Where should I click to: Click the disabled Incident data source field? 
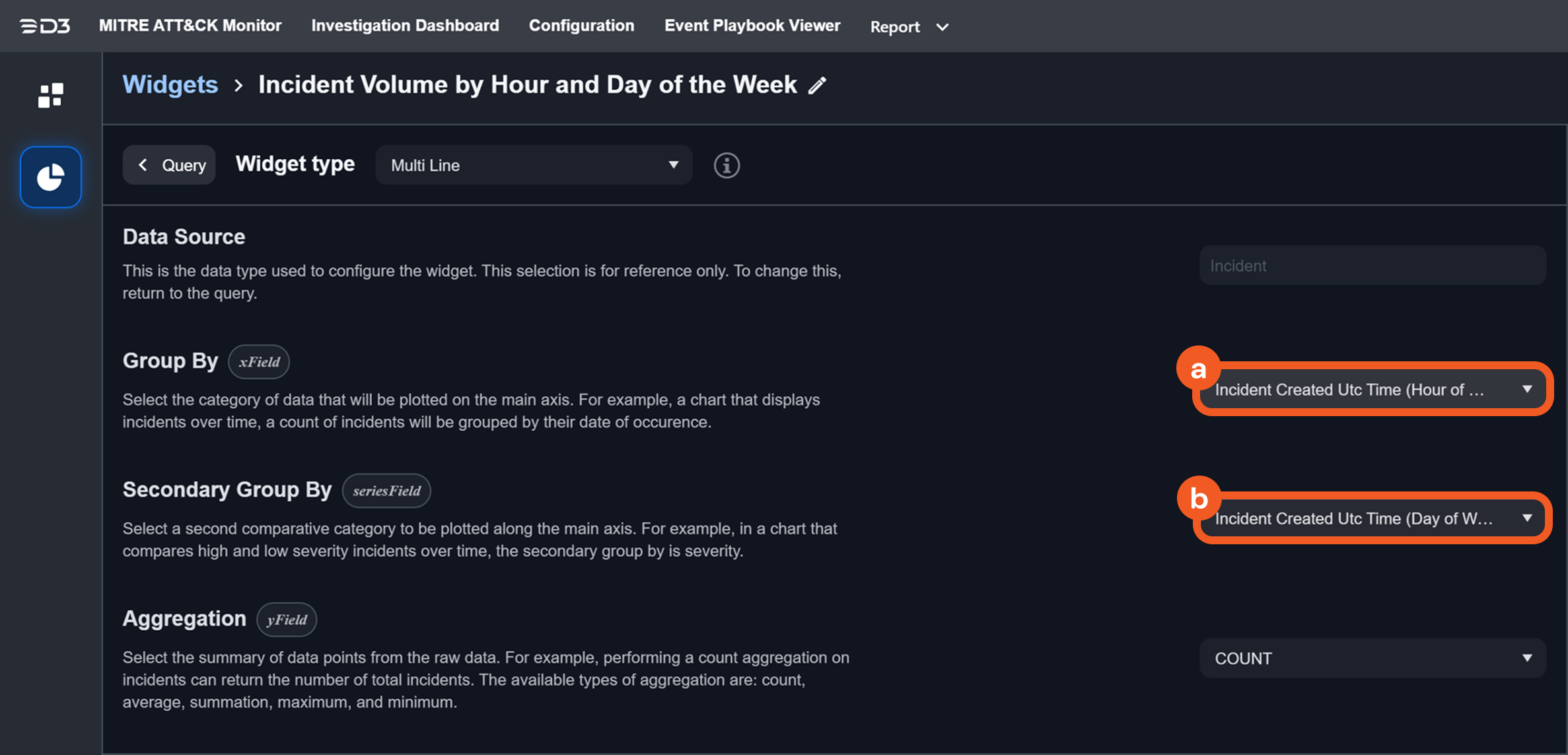1372,266
